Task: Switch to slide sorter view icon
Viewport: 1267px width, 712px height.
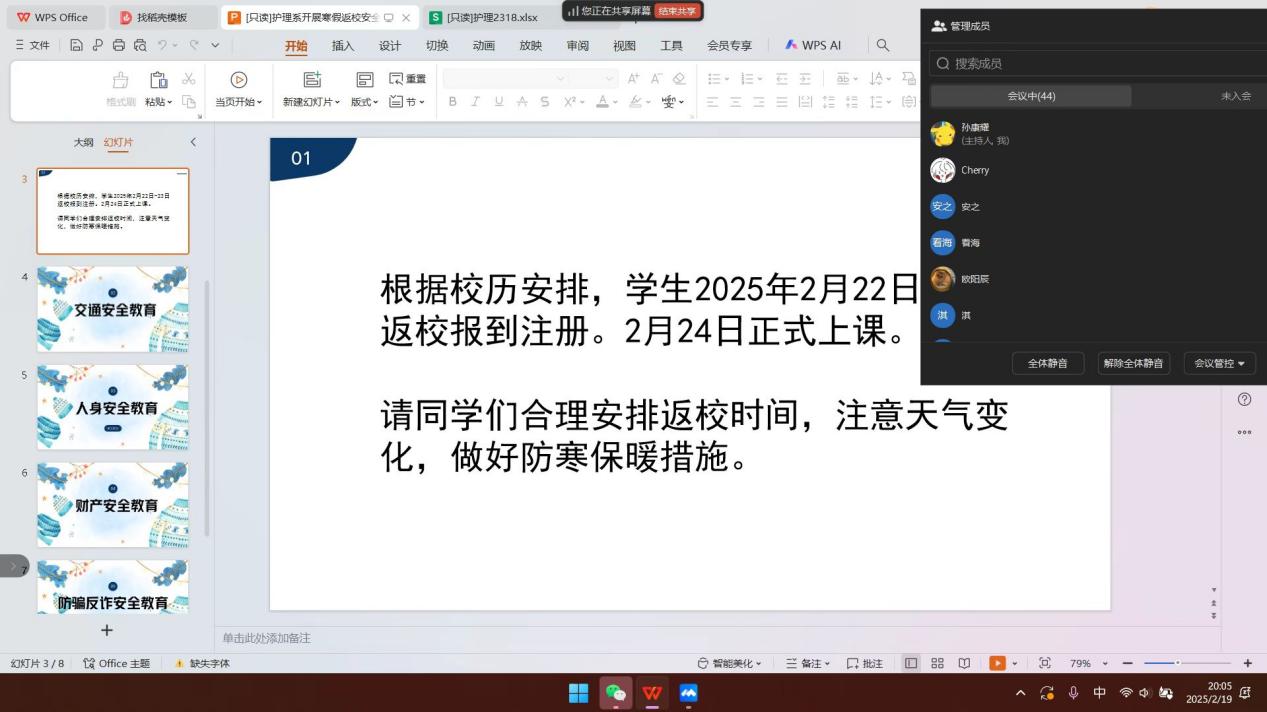Action: 937,663
